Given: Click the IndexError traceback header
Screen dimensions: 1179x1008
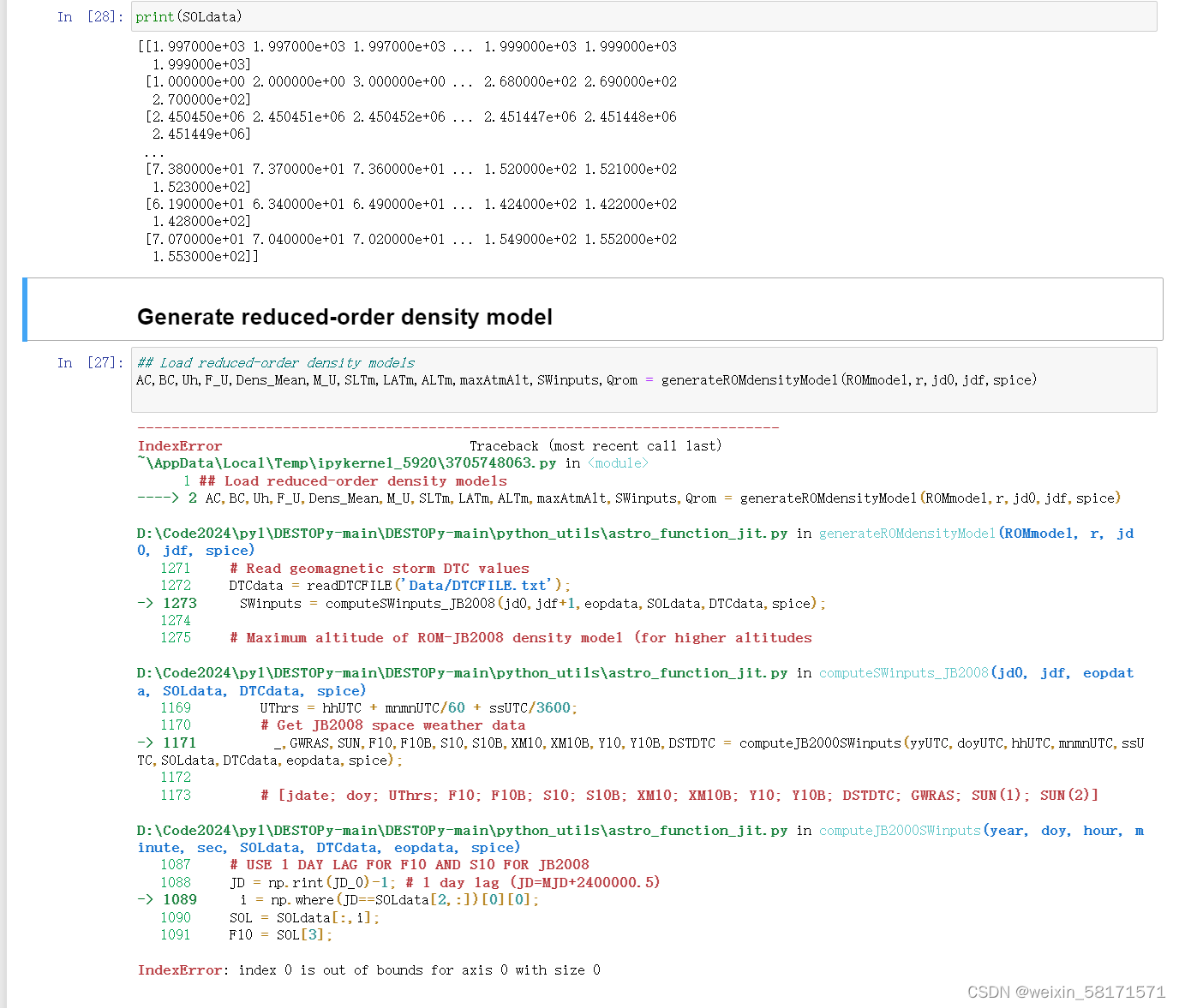Looking at the screenshot, I should 180,445.
